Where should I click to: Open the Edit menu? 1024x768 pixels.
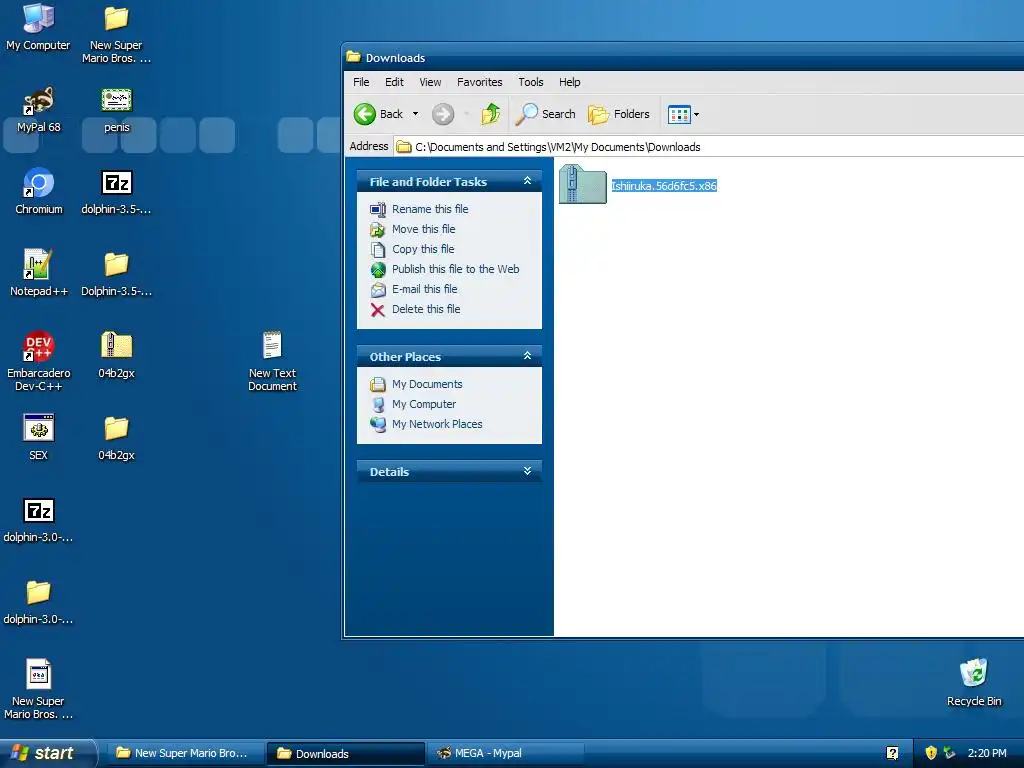[x=394, y=82]
